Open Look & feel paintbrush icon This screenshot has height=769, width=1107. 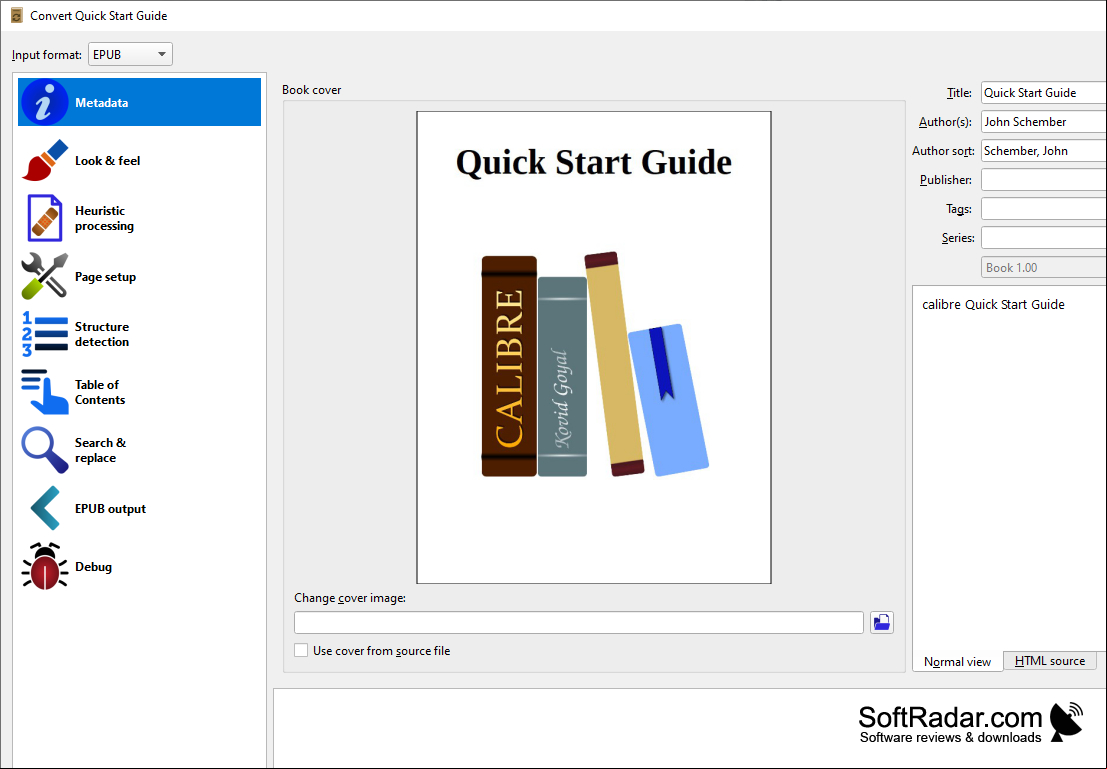click(x=44, y=160)
